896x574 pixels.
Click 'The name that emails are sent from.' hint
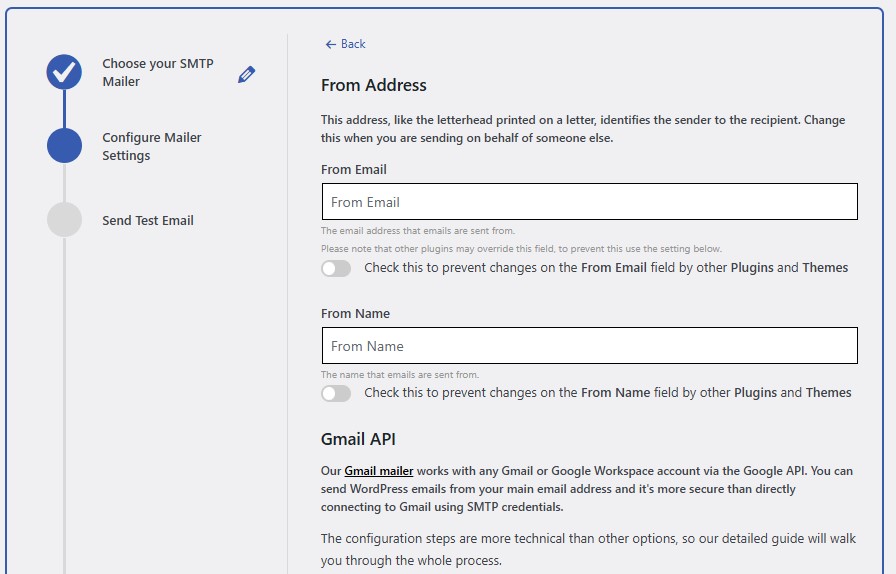point(400,375)
